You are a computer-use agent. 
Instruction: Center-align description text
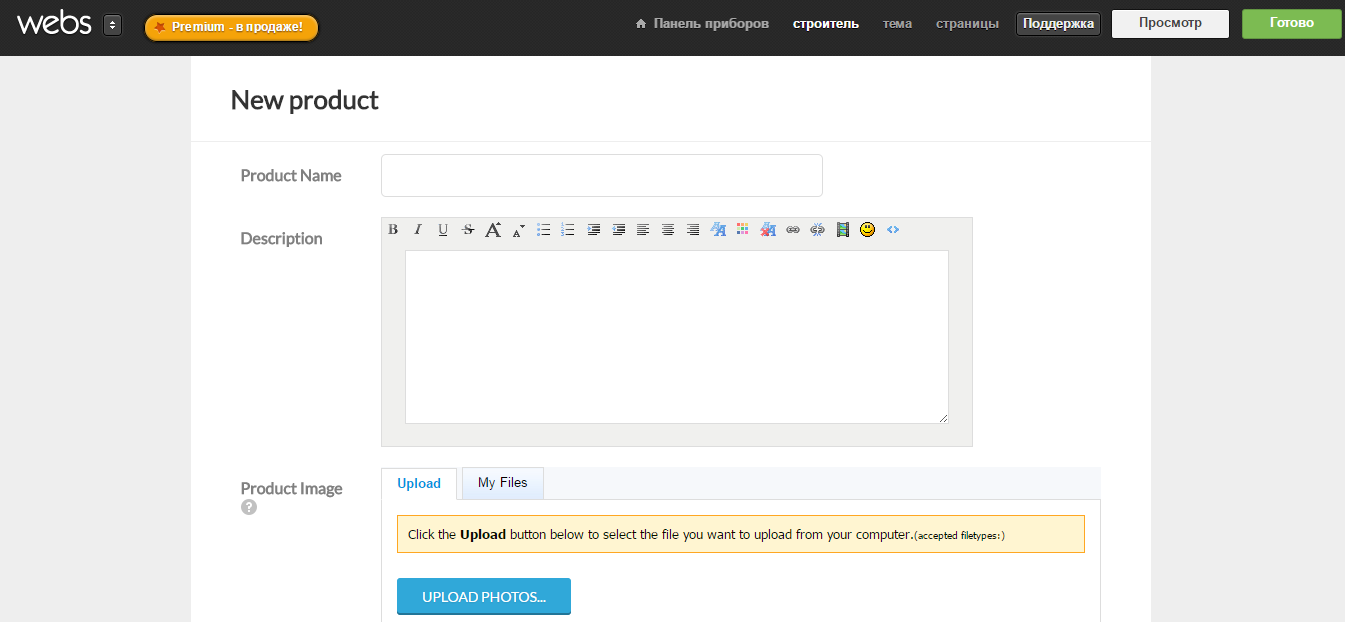pyautogui.click(x=668, y=230)
